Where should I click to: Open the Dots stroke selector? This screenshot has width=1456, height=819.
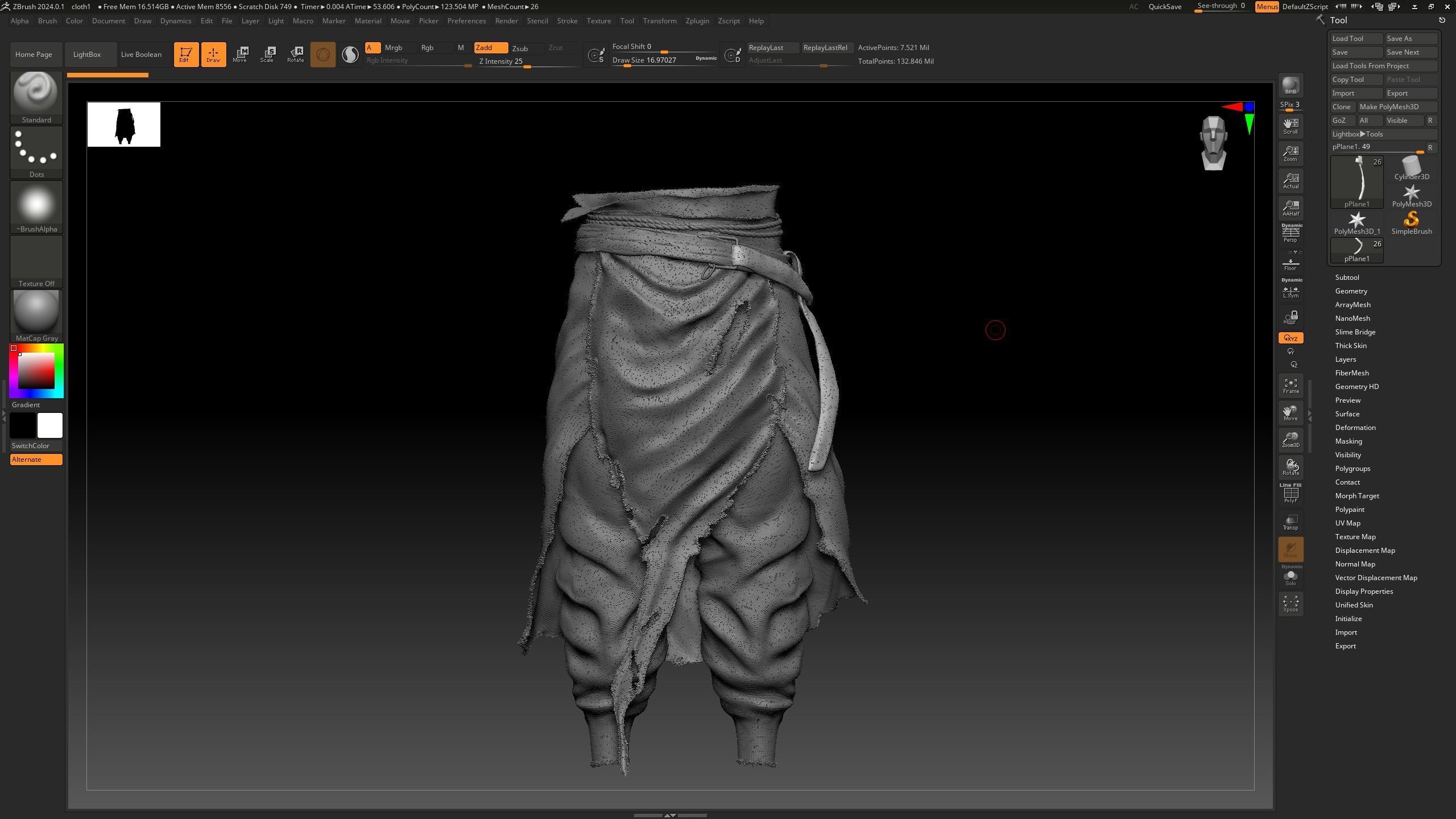[36, 152]
